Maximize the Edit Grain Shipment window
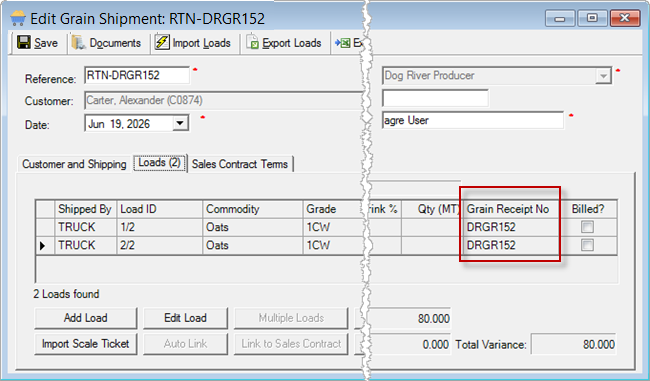 pos(592,19)
